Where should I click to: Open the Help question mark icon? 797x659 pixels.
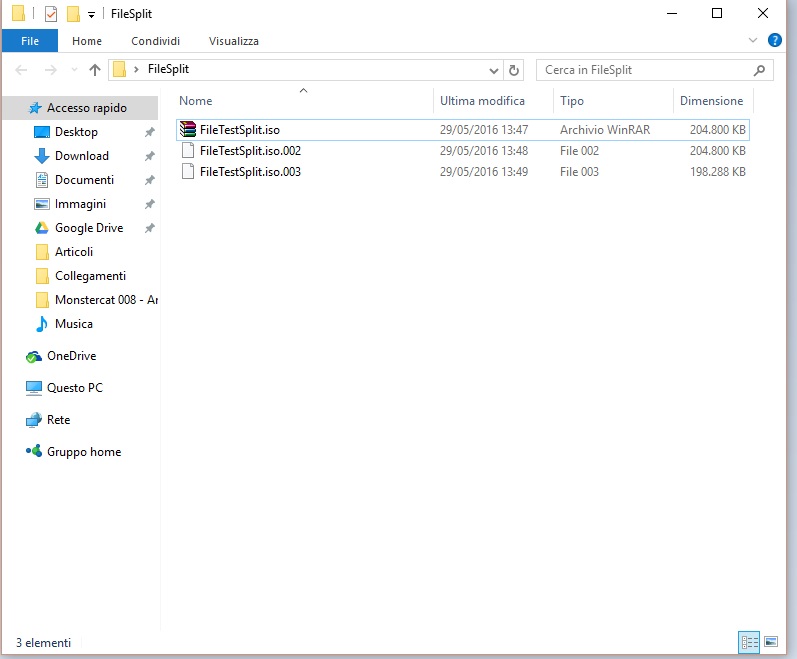pyautogui.click(x=774, y=41)
